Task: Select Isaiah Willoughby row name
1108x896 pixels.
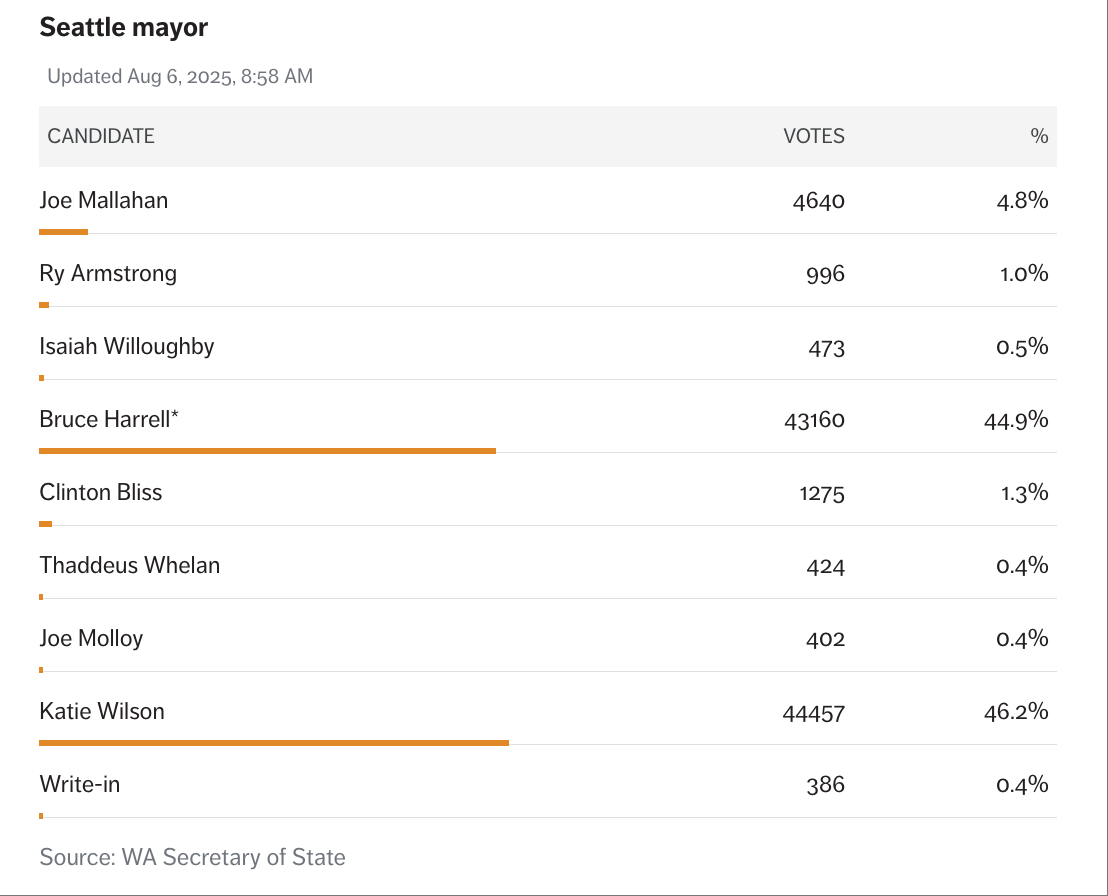Action: (126, 346)
